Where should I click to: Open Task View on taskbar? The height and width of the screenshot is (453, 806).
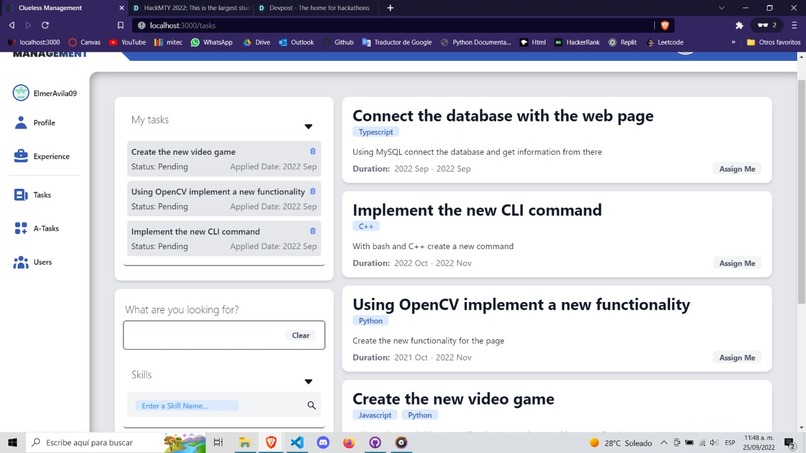click(218, 442)
